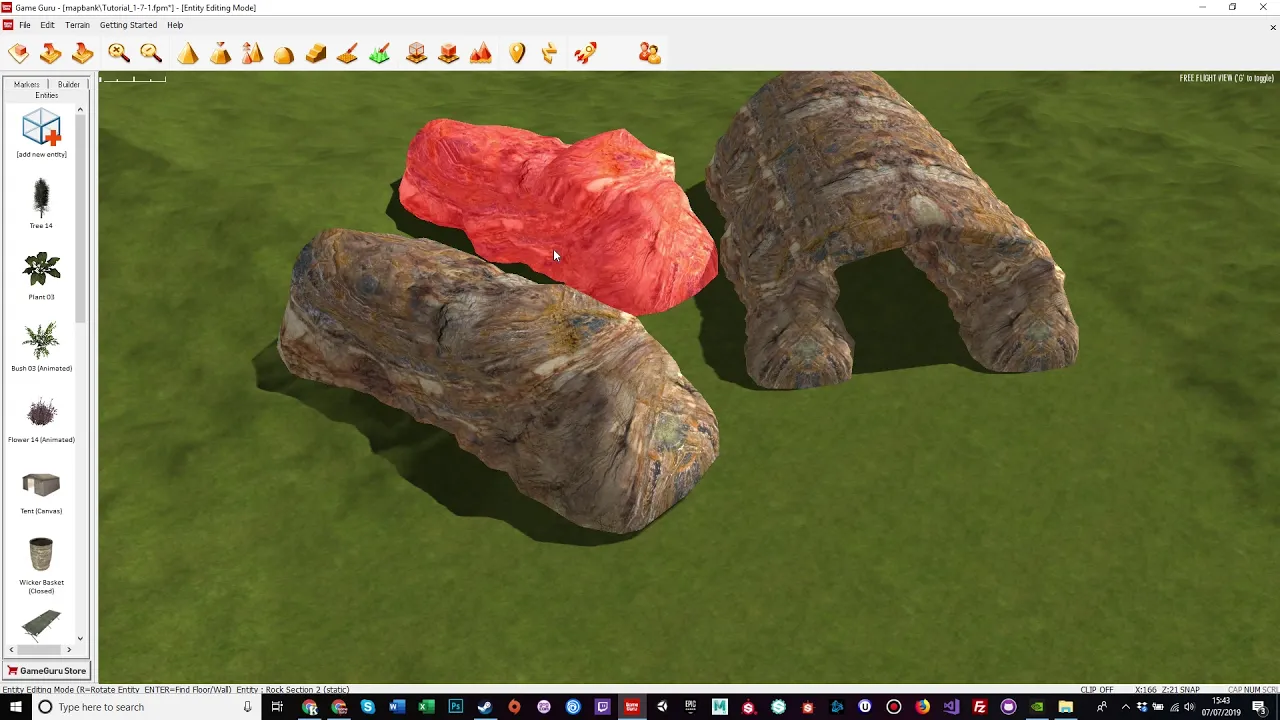Select the Shape terrain pyramid tool
The width and height of the screenshot is (1280, 720).
tap(188, 53)
